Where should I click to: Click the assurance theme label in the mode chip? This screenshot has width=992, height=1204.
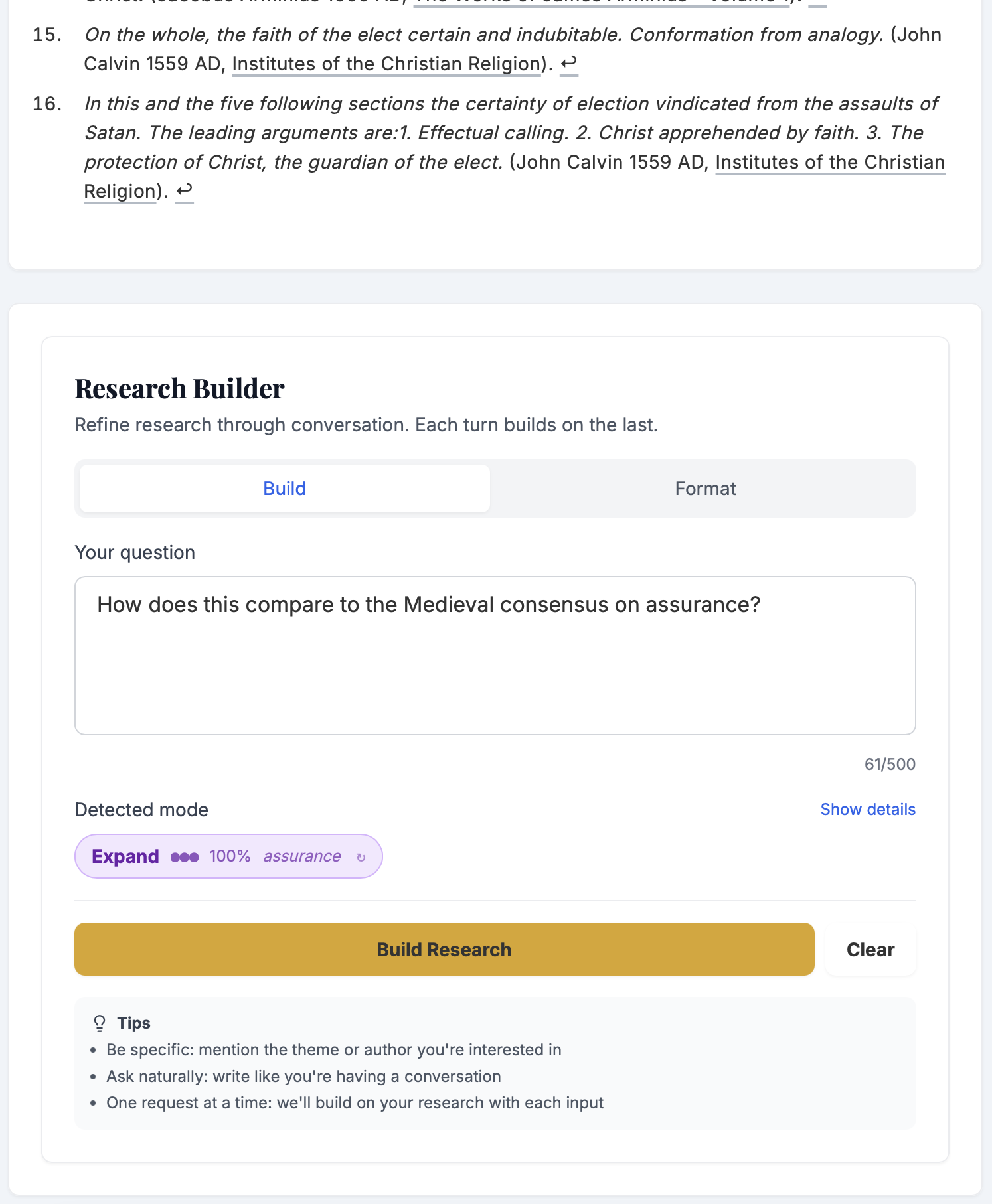coord(302,856)
